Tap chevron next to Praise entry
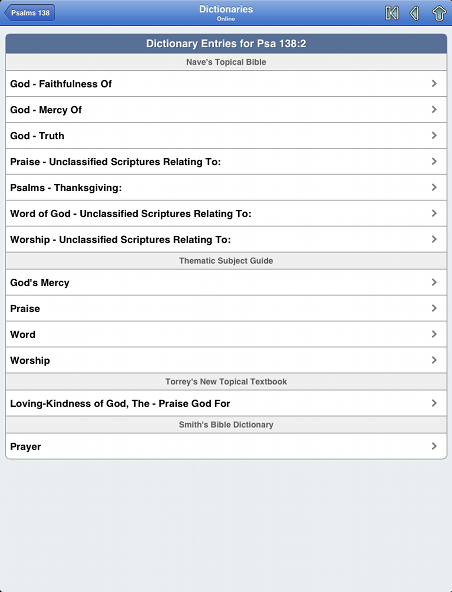The height and width of the screenshot is (592, 452). [x=434, y=308]
